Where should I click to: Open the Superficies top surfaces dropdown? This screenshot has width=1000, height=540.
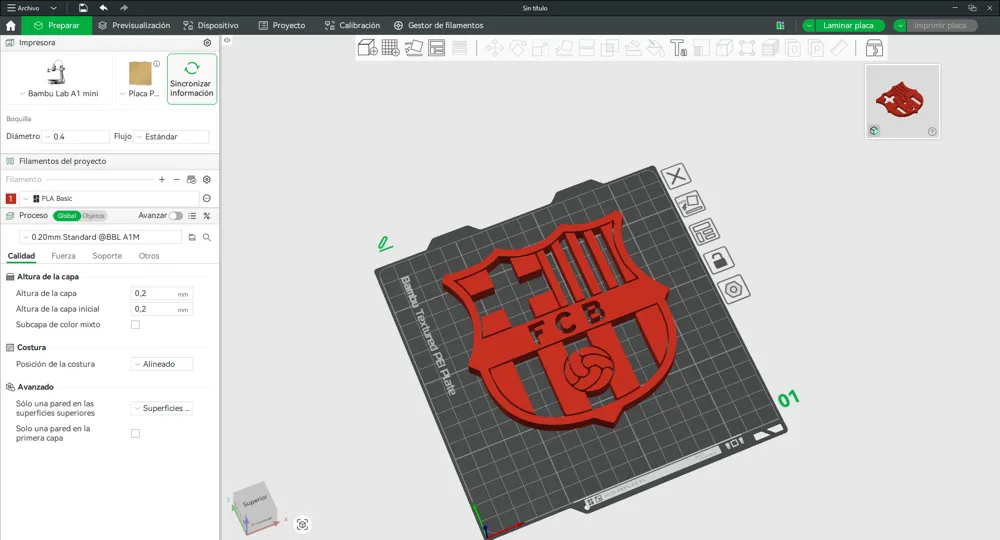coord(161,408)
